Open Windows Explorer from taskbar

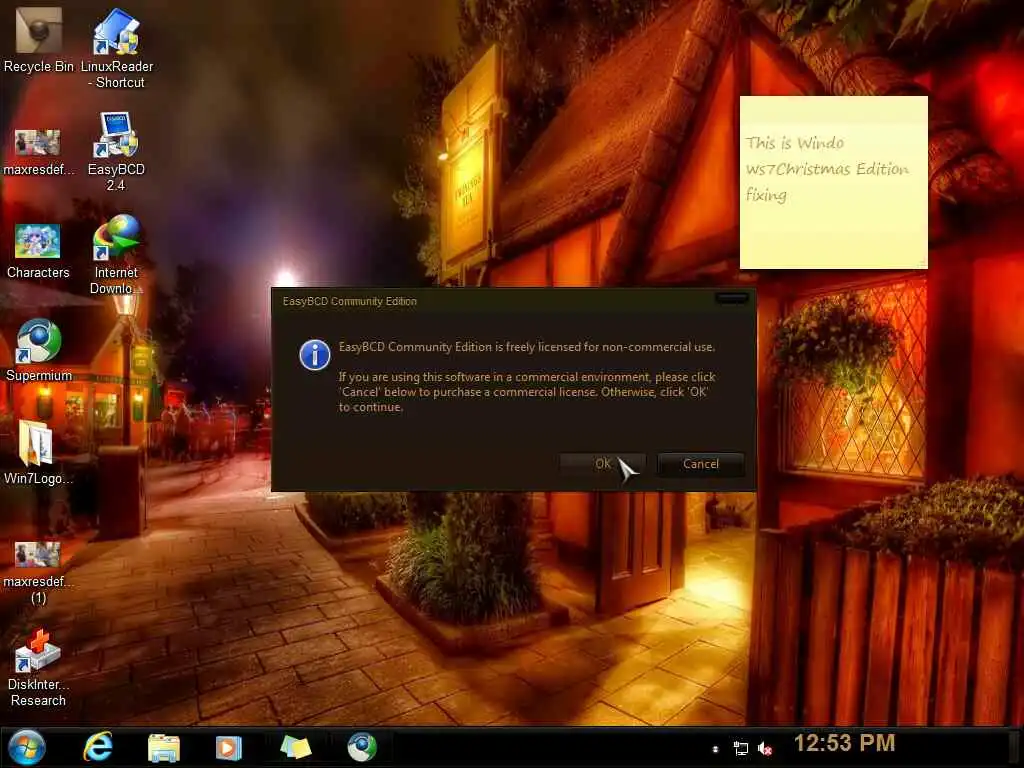coord(163,748)
